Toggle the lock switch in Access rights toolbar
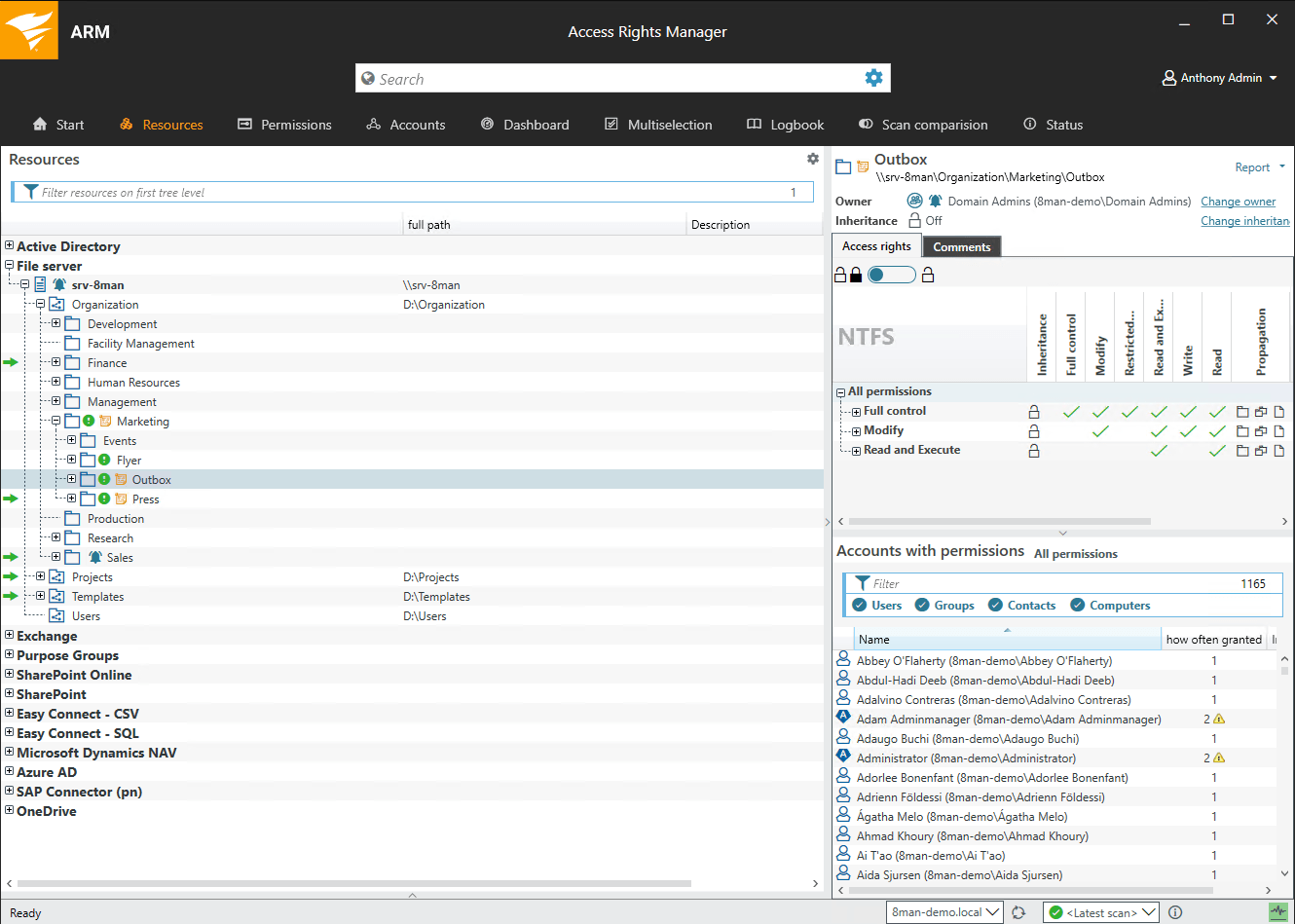 pos(891,275)
